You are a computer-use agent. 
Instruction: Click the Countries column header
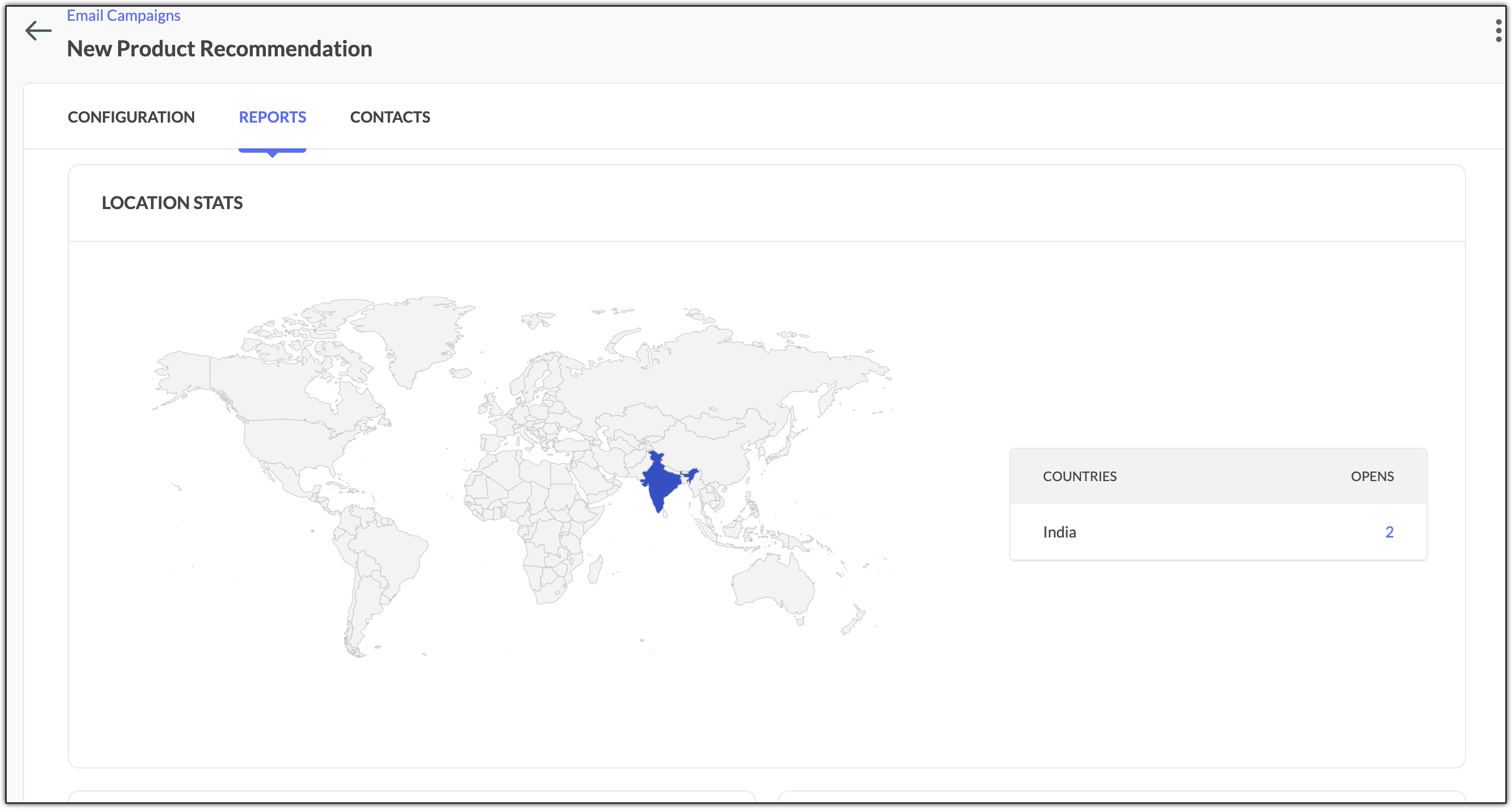(x=1079, y=476)
